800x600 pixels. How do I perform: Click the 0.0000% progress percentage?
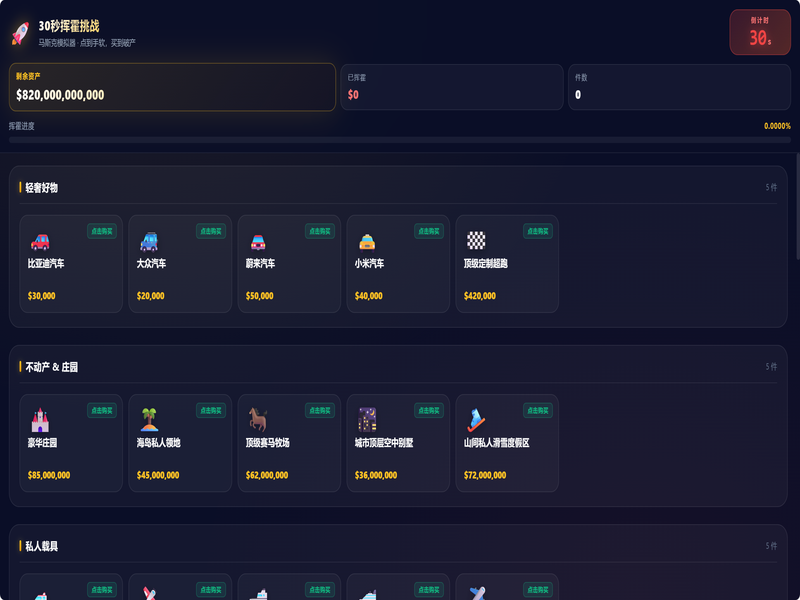point(777,126)
